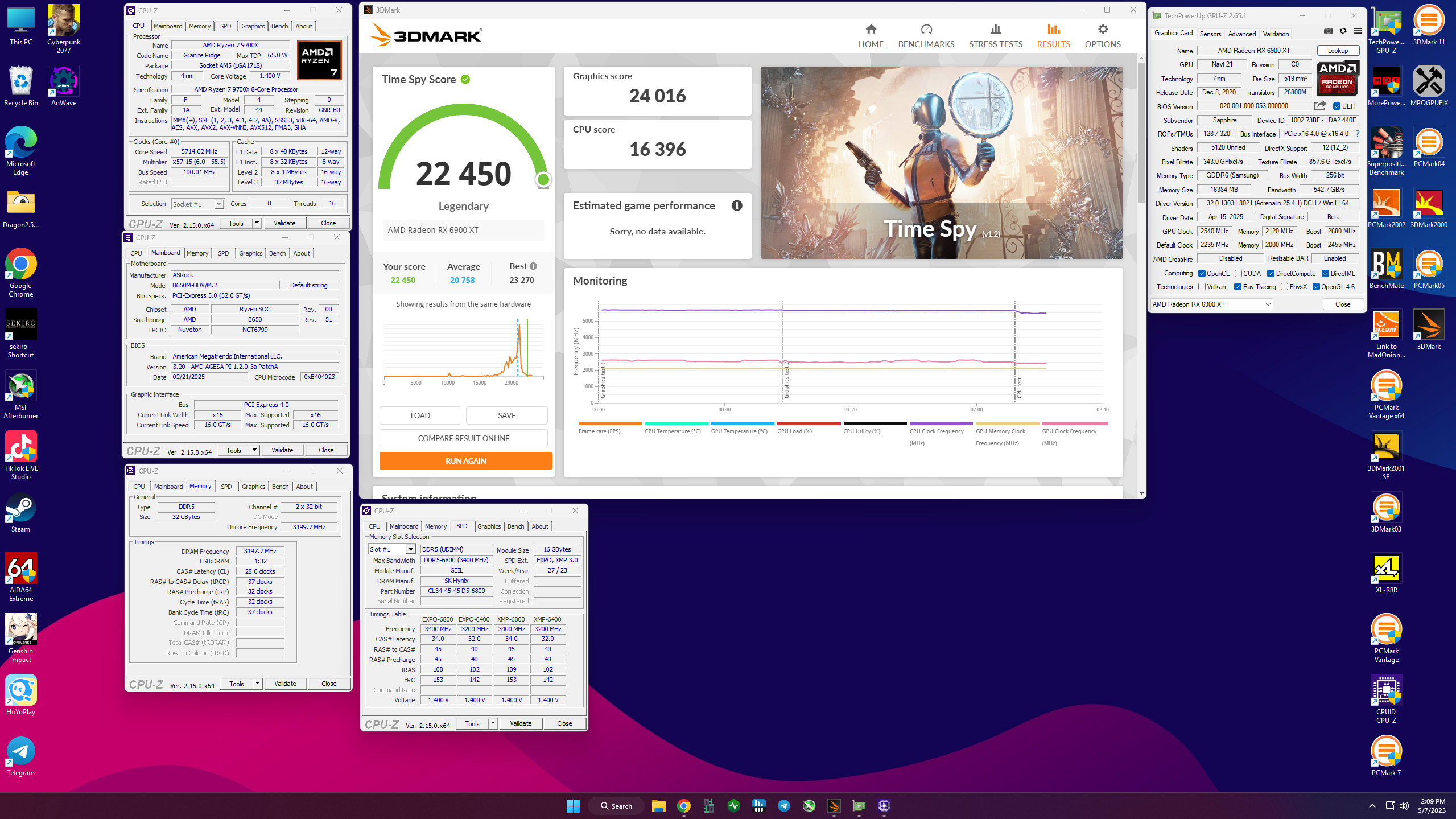This screenshot has width=1456, height=819.
Task: Open the Steam desktop icon
Action: click(21, 512)
